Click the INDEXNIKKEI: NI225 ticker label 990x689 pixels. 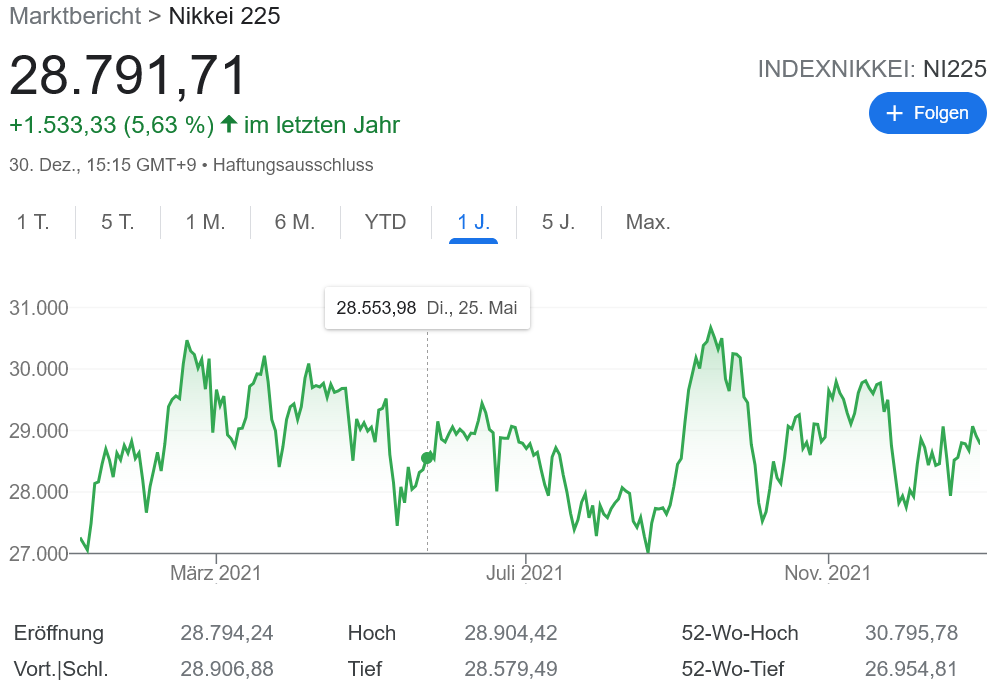click(872, 69)
